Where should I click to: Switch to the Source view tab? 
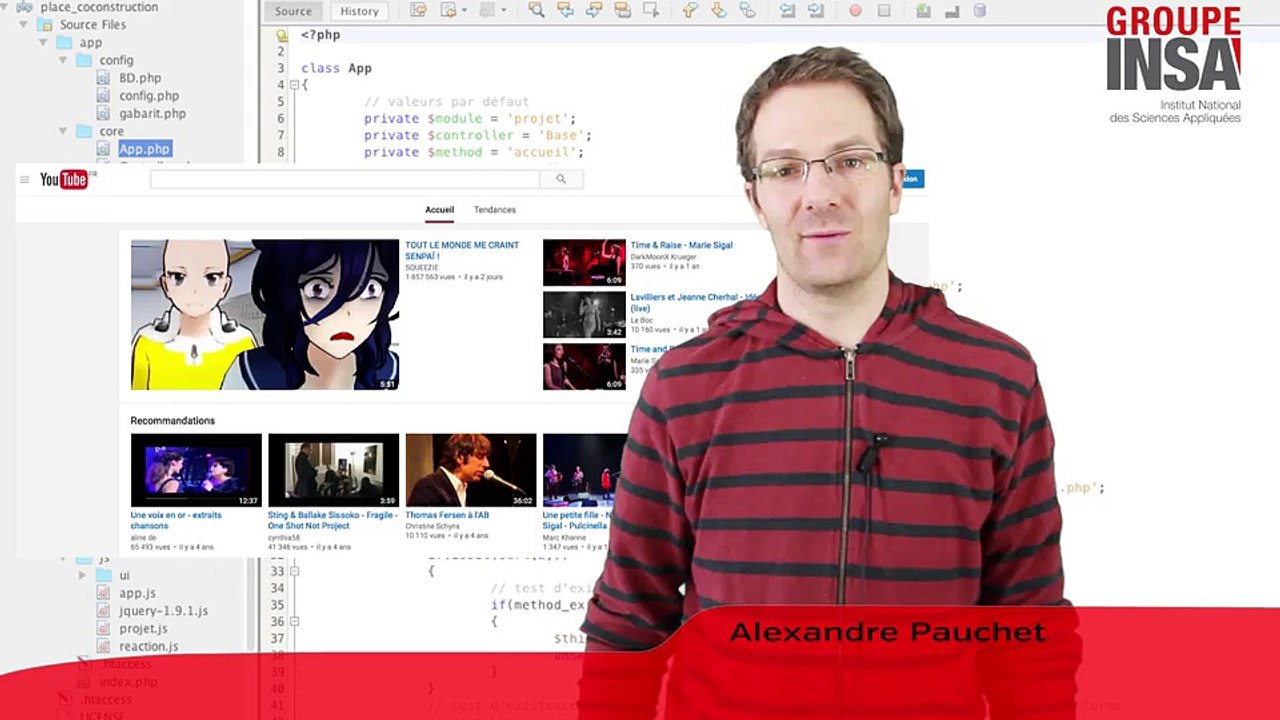coord(293,11)
